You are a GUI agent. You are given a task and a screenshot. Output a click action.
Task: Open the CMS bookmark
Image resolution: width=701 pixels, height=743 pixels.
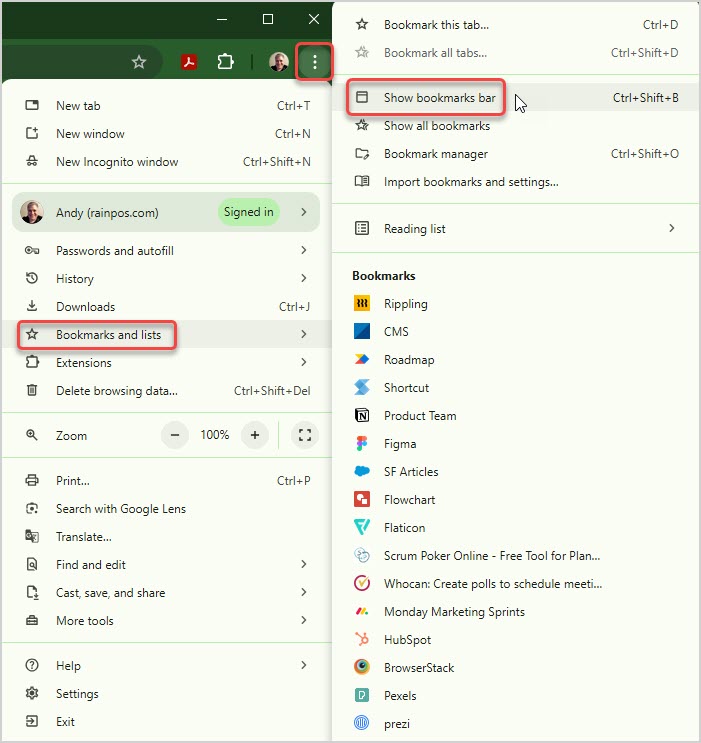[516, 332]
